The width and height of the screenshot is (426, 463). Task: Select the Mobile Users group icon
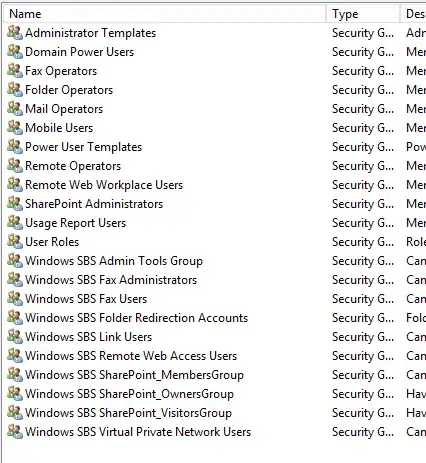[15, 128]
